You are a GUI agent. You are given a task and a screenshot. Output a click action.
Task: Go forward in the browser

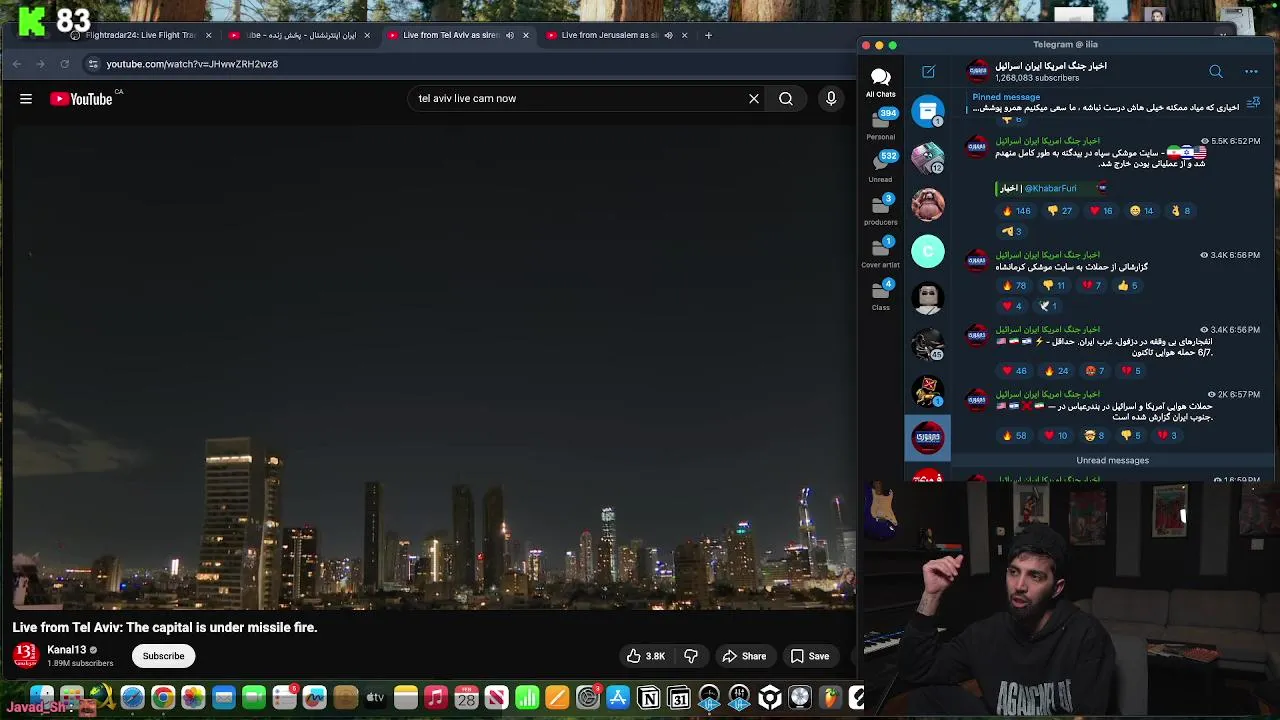click(40, 64)
